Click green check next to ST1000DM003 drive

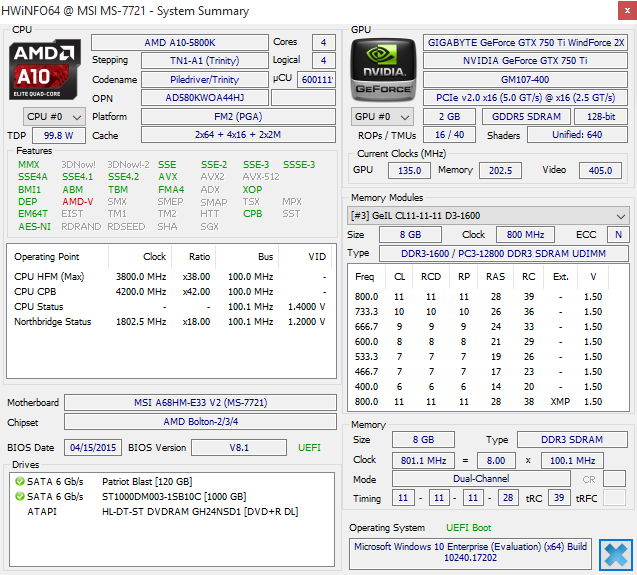coord(20,497)
